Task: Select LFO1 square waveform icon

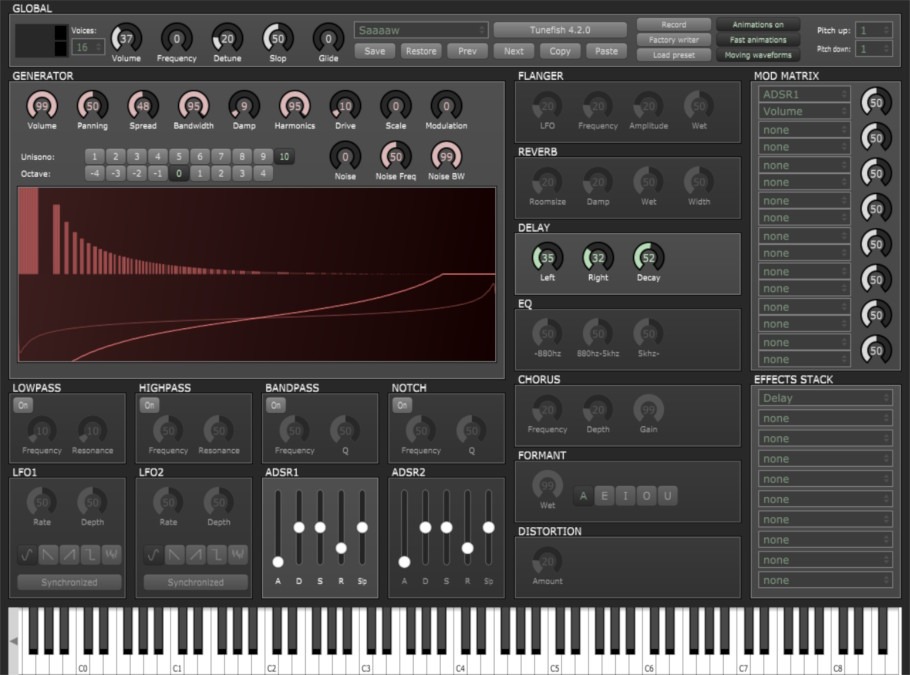Action: 91,555
